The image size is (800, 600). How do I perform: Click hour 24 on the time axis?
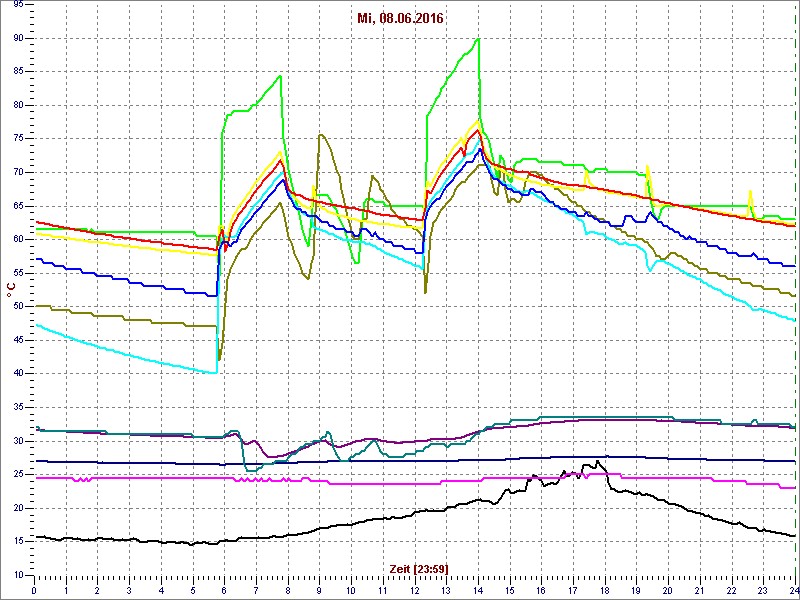point(793,591)
